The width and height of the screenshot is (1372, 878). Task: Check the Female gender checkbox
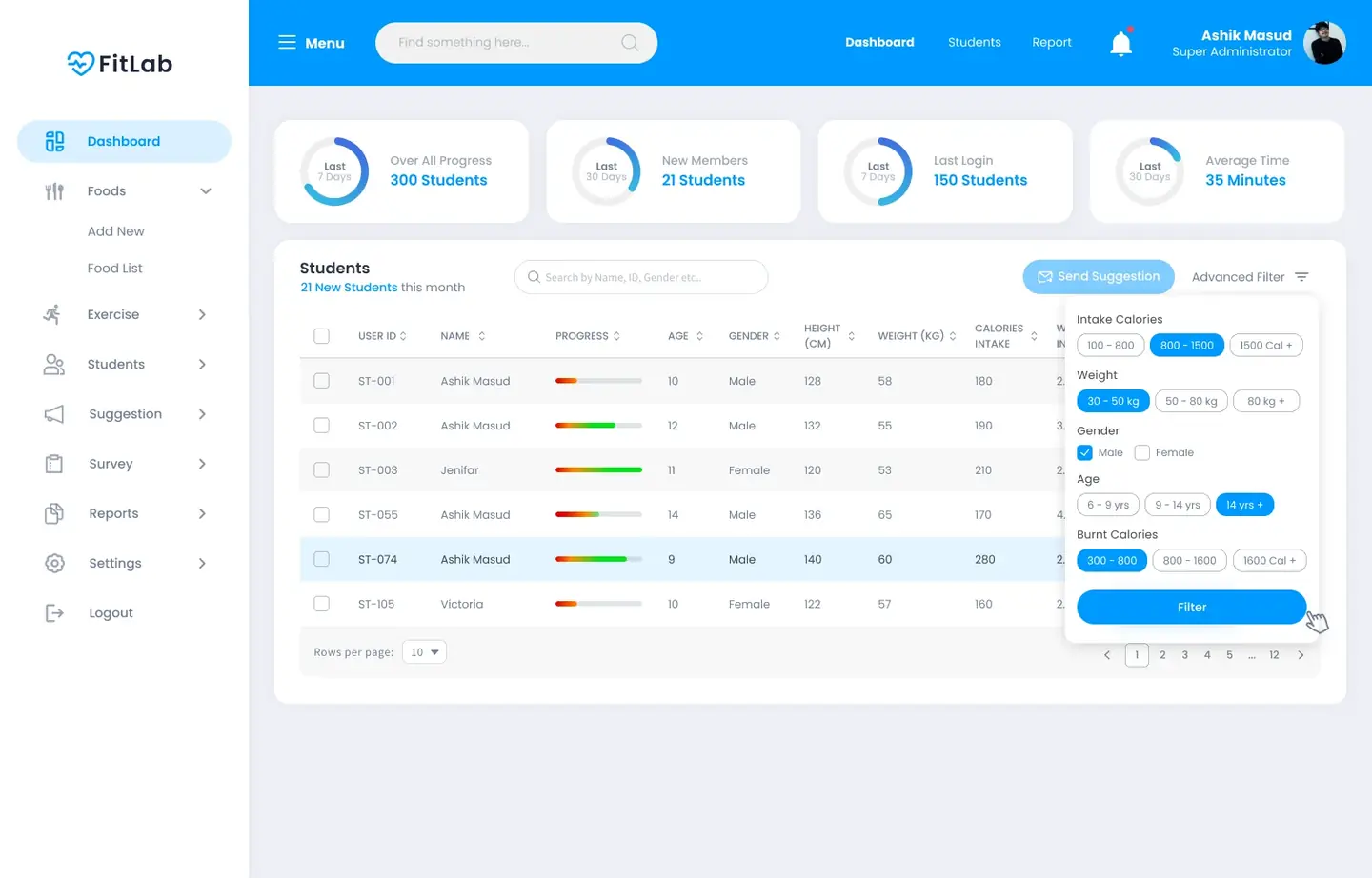point(1142,452)
